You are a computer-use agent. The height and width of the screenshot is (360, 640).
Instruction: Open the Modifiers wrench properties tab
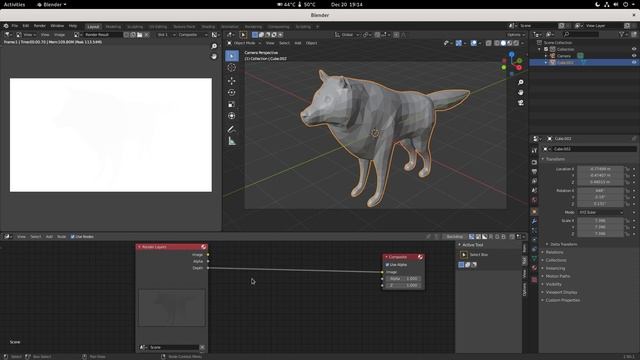point(534,221)
